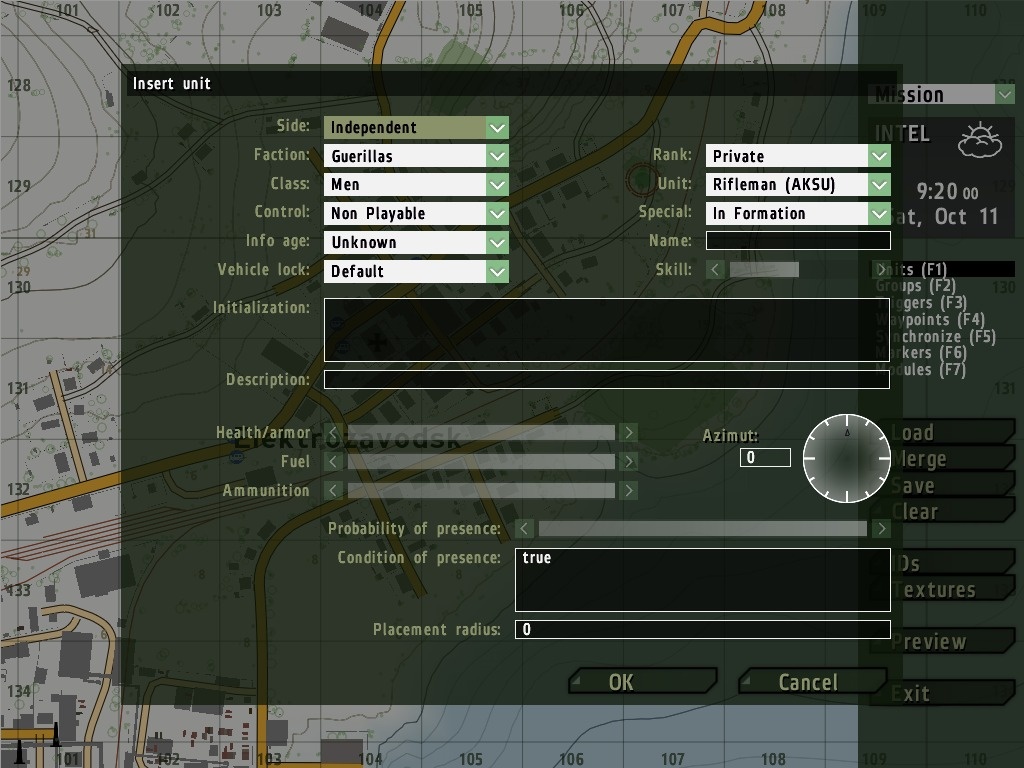This screenshot has width=1024, height=768.
Task: Switch to Markers (F6) mode
Action: pyautogui.click(x=921, y=353)
